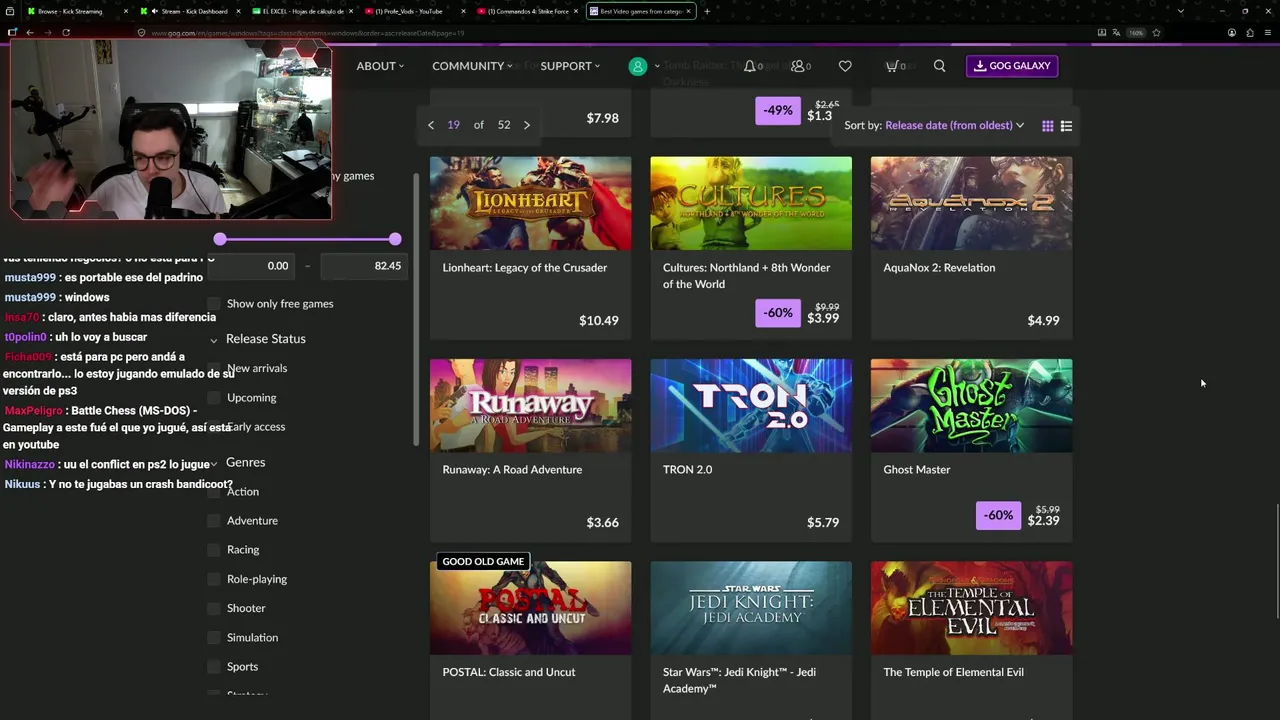Go to previous results page arrow
The image size is (1280, 720).
click(x=431, y=125)
